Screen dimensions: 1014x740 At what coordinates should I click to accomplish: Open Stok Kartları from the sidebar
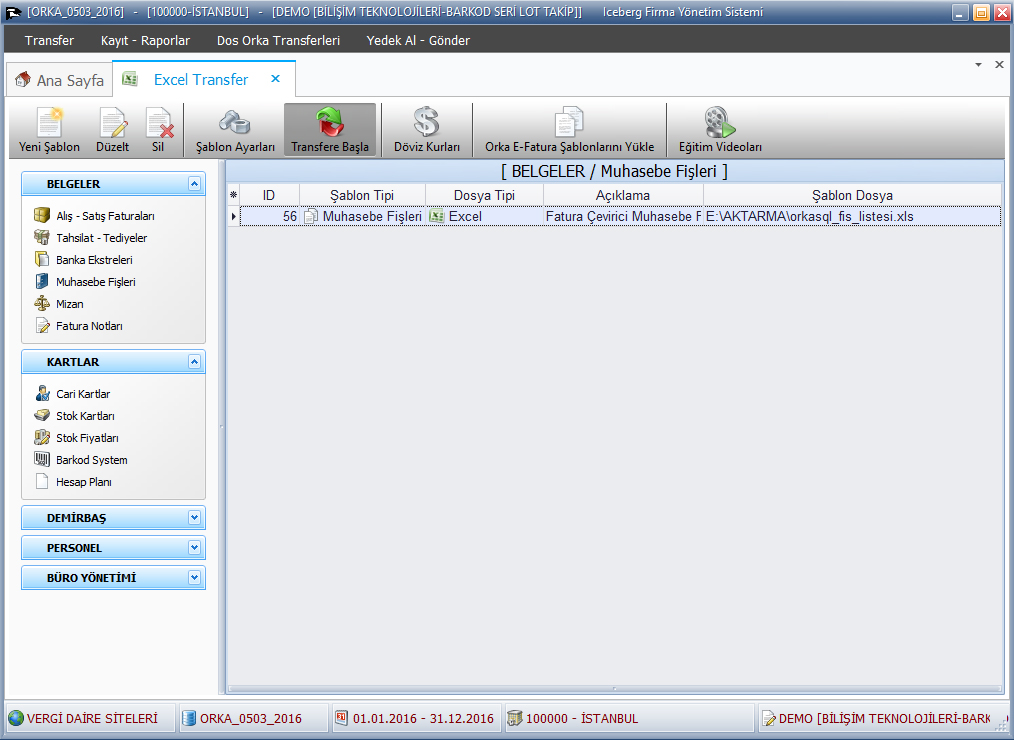(85, 416)
